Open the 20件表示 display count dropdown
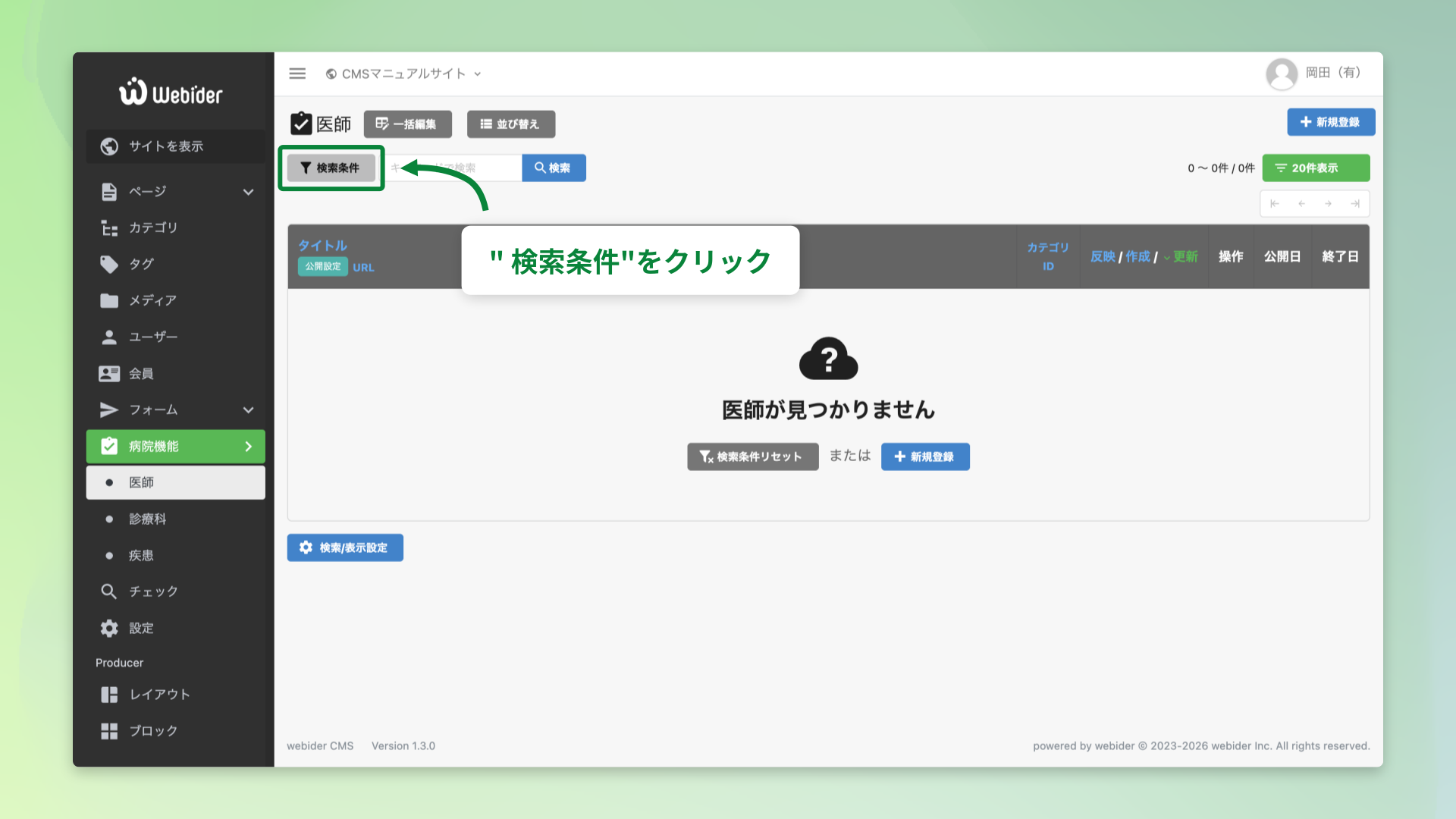 pyautogui.click(x=1315, y=168)
